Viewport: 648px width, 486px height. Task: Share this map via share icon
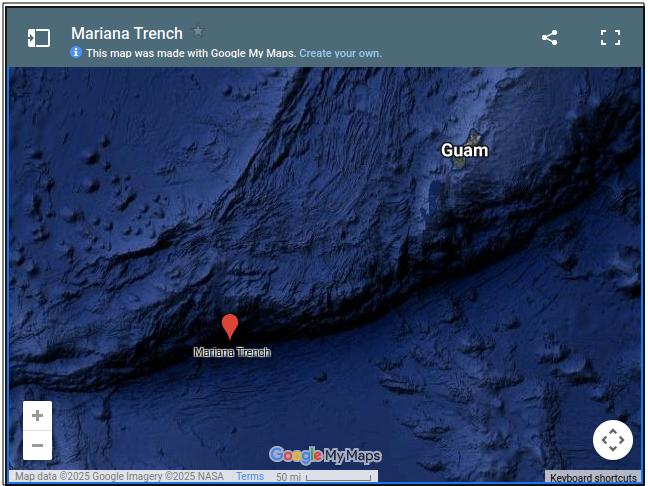550,38
